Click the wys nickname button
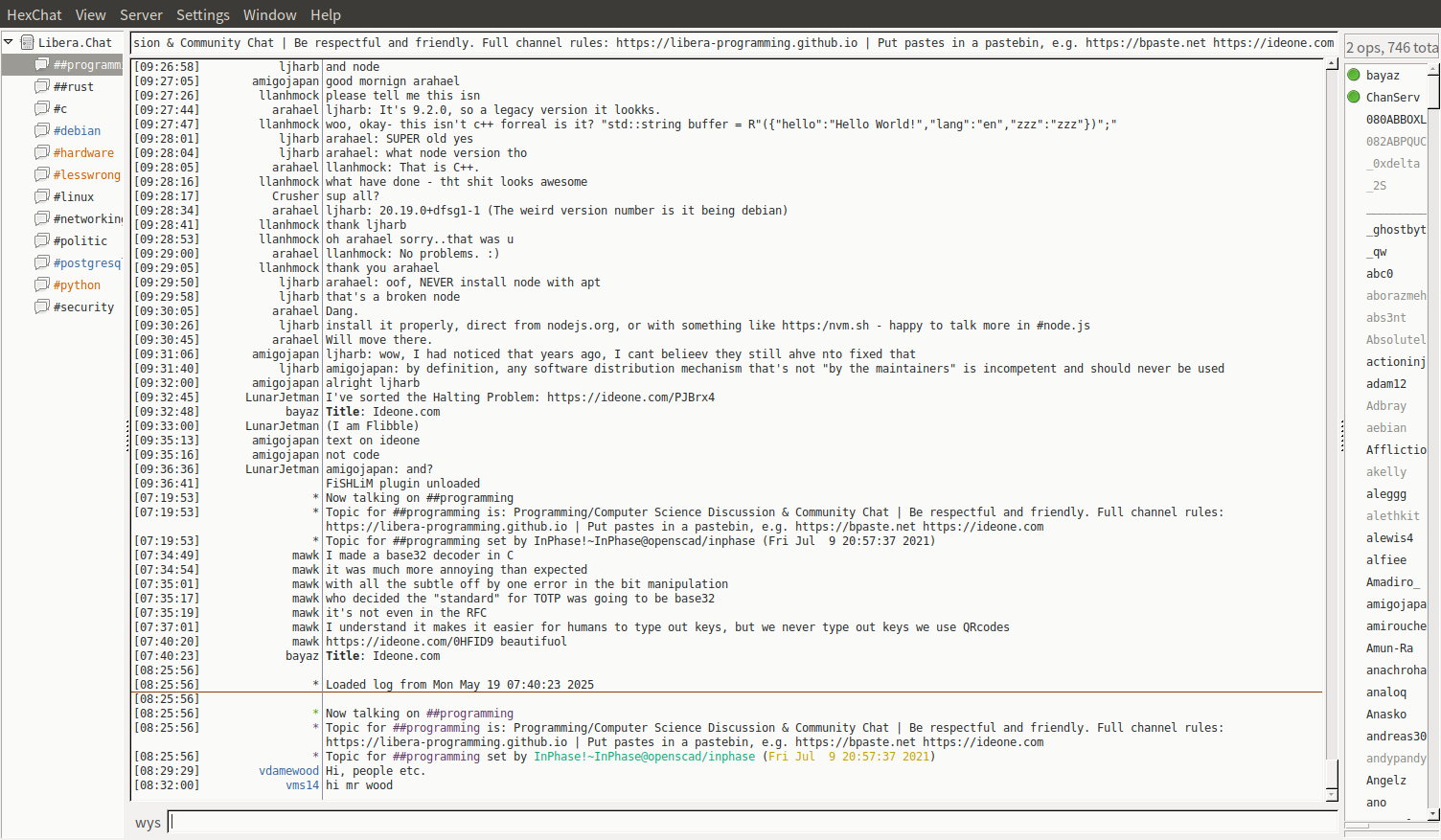Screen dimensions: 1441x840 pos(148,823)
